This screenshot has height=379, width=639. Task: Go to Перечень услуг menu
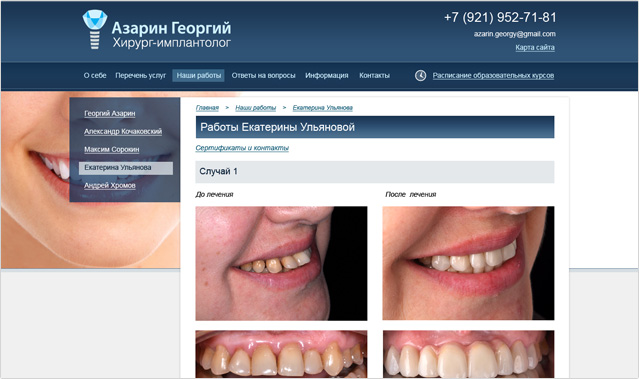141,75
